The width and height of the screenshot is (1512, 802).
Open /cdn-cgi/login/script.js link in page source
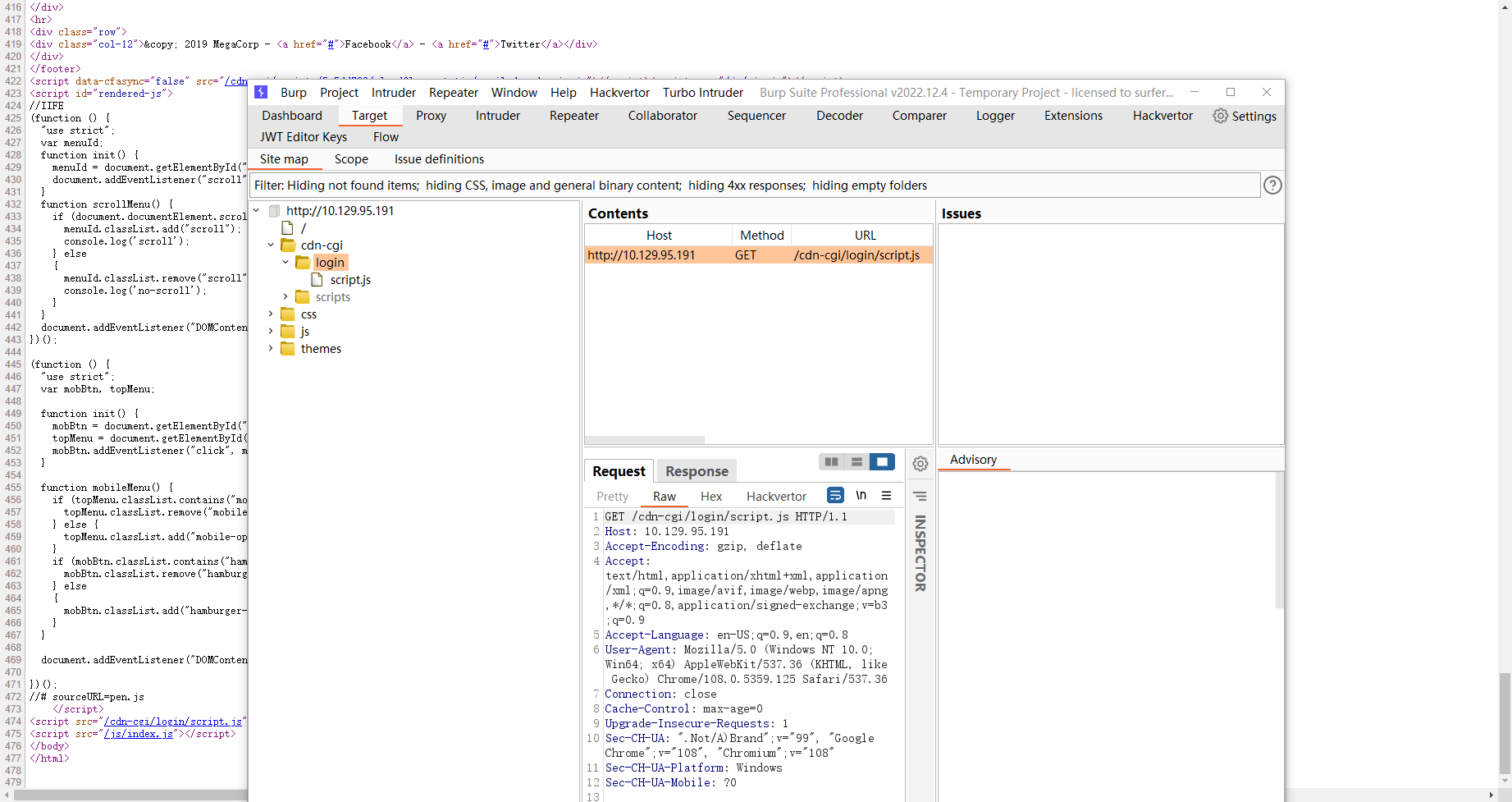click(173, 722)
